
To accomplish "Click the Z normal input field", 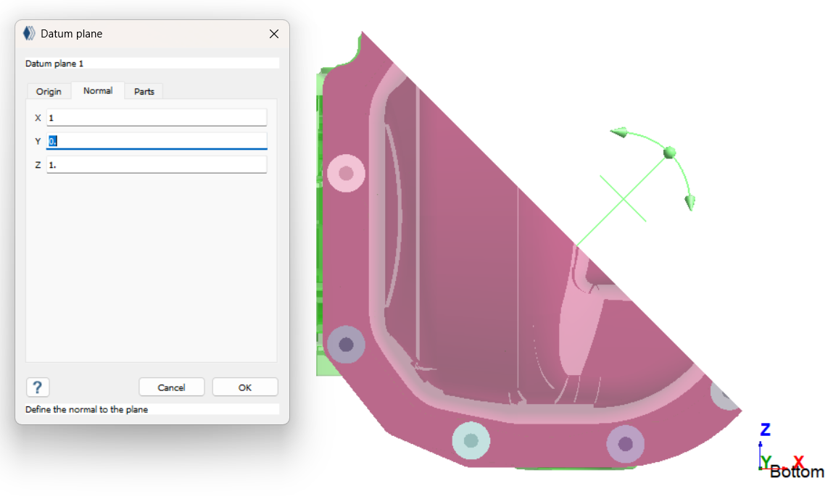I will pyautogui.click(x=156, y=164).
